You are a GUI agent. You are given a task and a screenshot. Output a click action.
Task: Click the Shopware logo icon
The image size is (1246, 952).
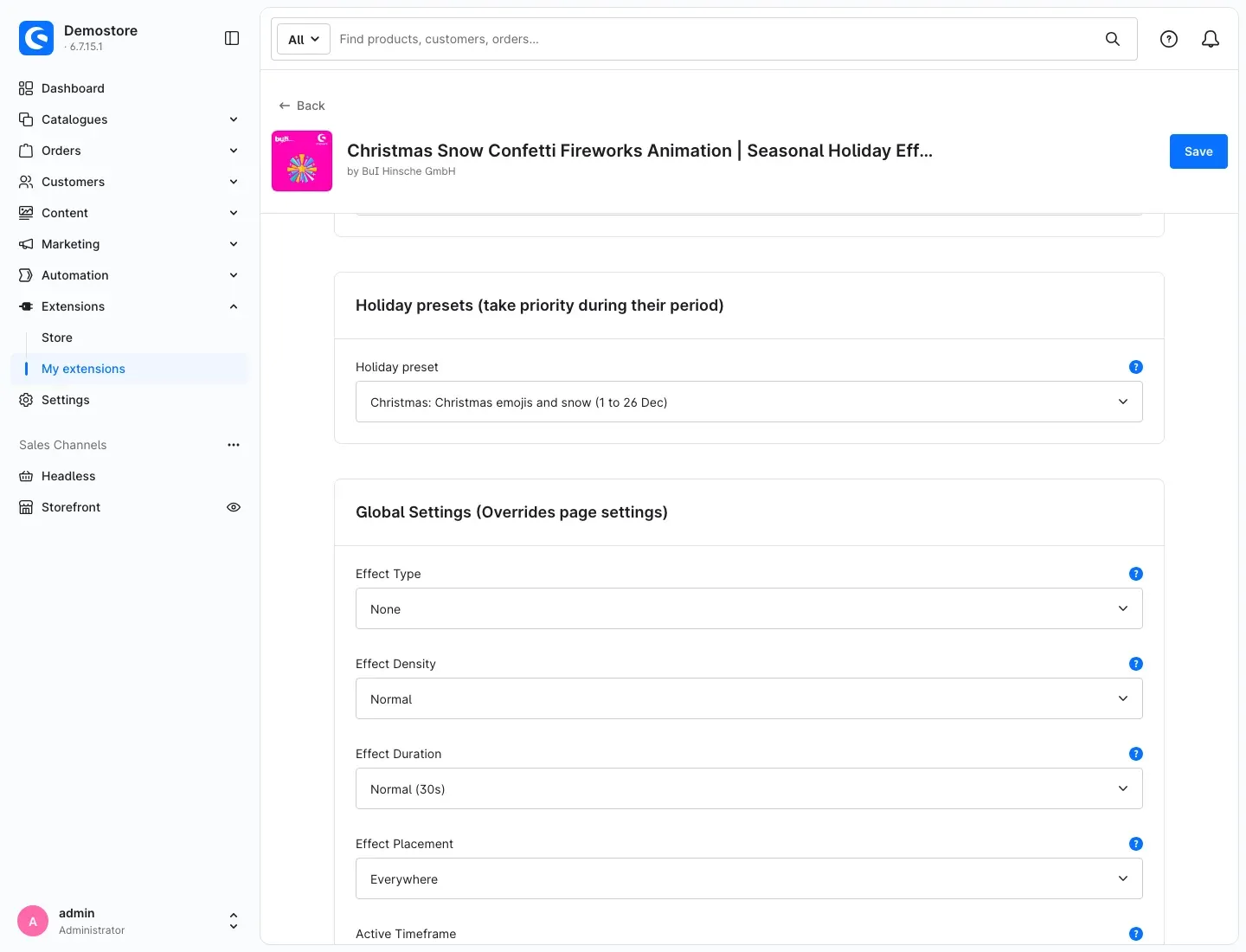tap(36, 38)
